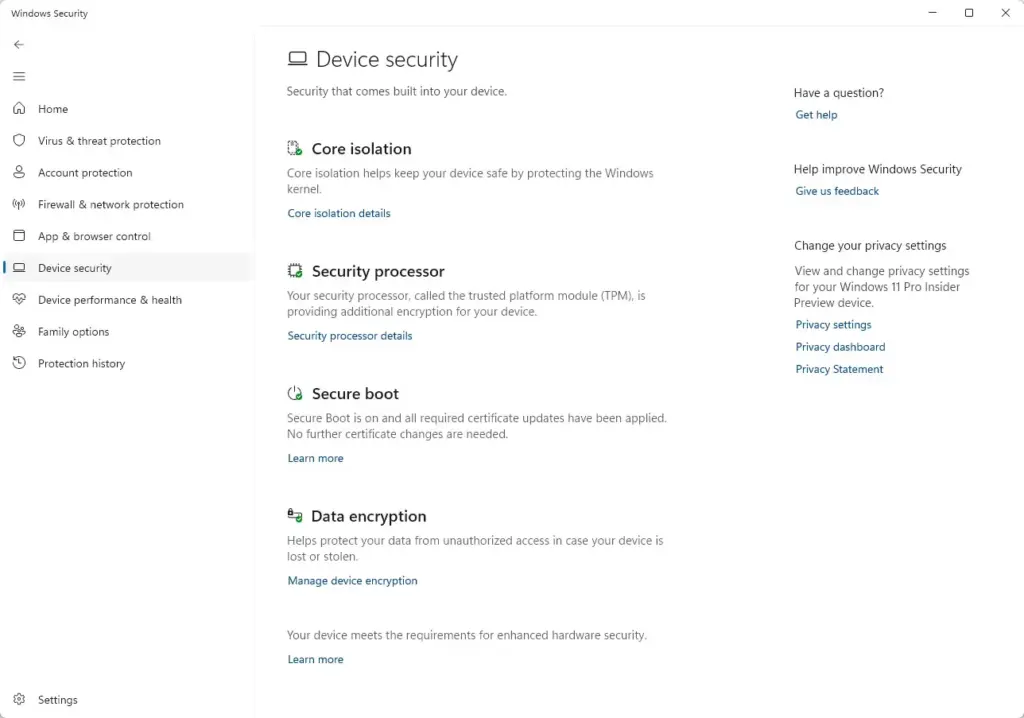Click the Security processor chip icon
Image resolution: width=1024 pixels, height=718 pixels.
(295, 270)
